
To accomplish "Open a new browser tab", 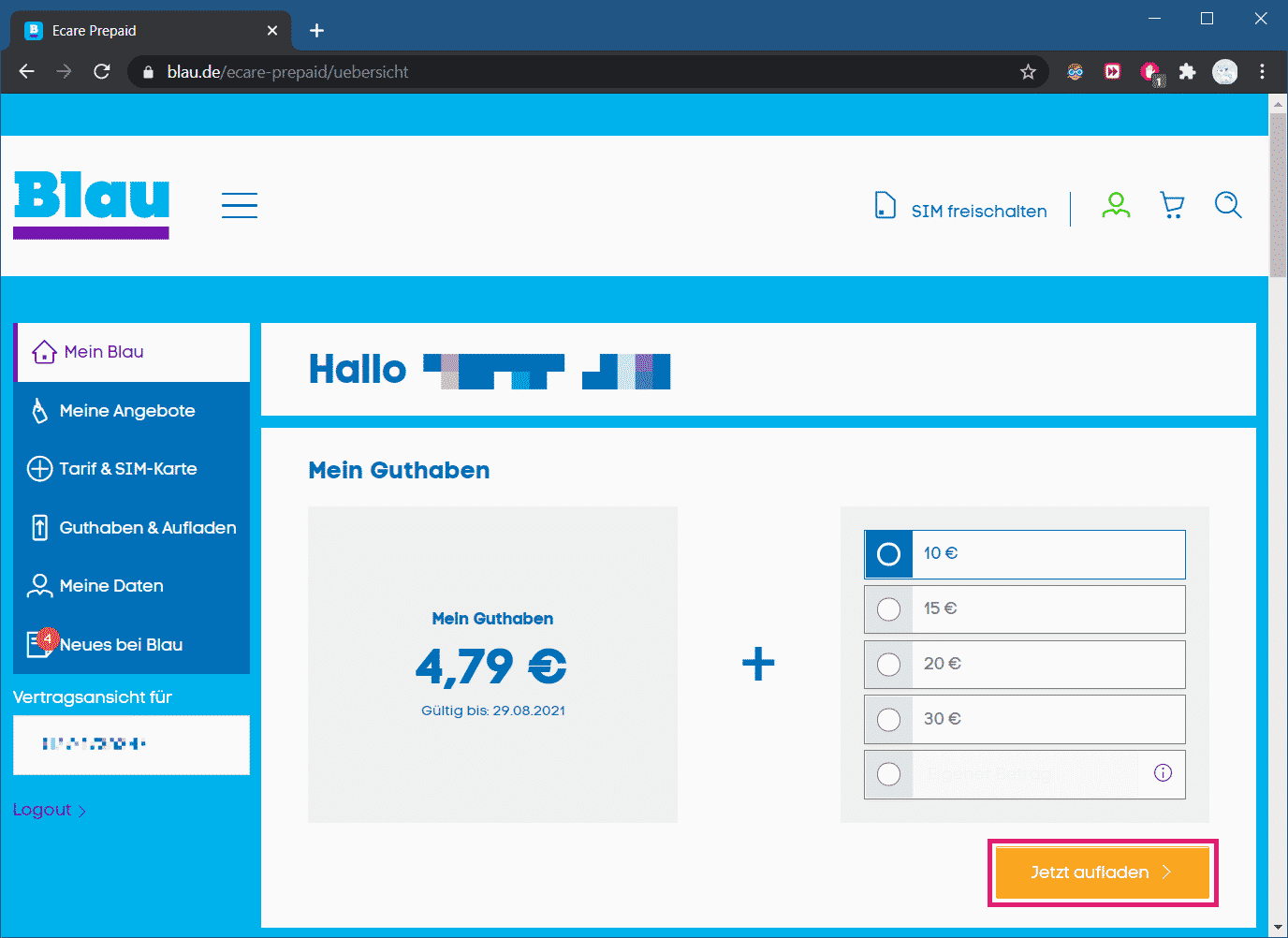I will pos(316,31).
